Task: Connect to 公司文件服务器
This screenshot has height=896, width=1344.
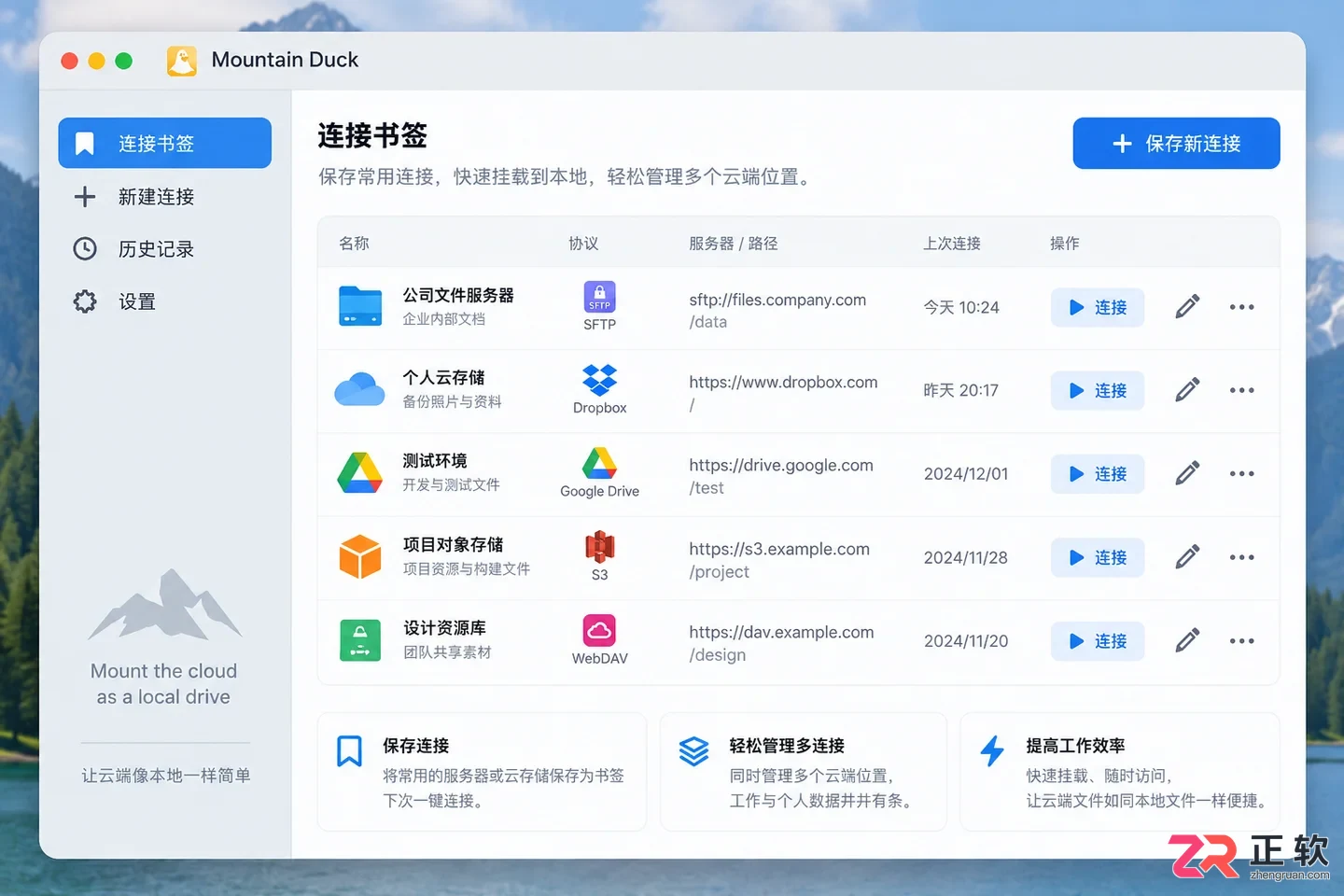Action: point(1098,307)
